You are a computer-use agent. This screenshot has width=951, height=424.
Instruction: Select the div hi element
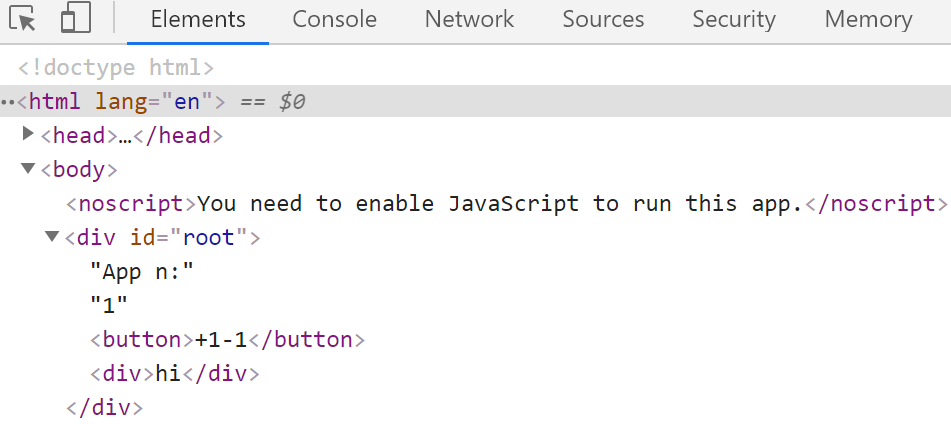(x=175, y=373)
